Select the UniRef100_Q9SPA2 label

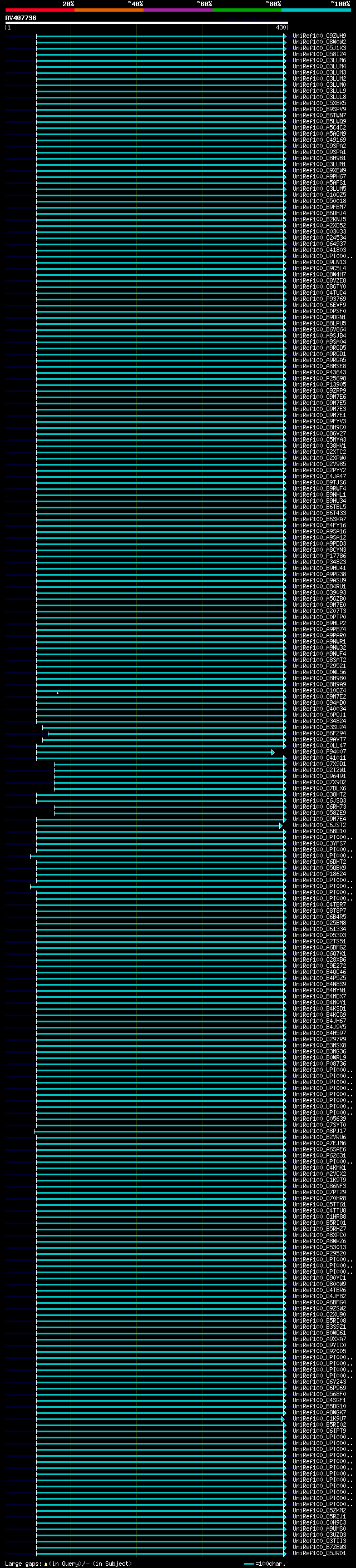(x=319, y=146)
